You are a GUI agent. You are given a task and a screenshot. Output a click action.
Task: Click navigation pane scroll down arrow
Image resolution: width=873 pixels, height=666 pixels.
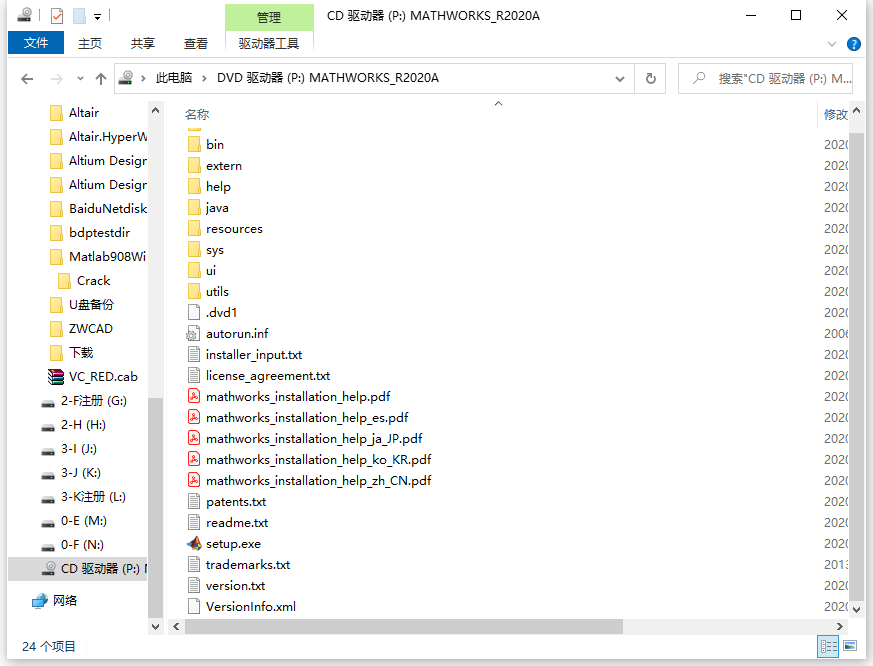pyautogui.click(x=155, y=626)
